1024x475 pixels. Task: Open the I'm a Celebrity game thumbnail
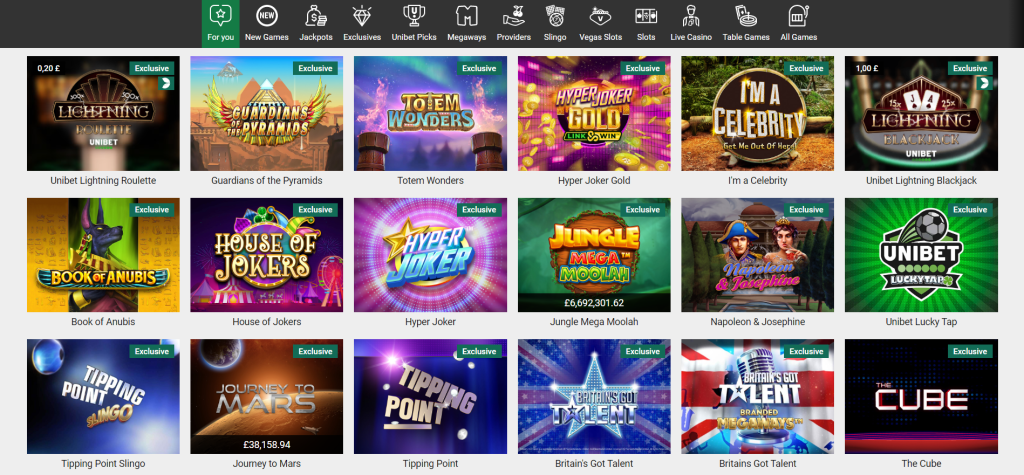(x=758, y=114)
